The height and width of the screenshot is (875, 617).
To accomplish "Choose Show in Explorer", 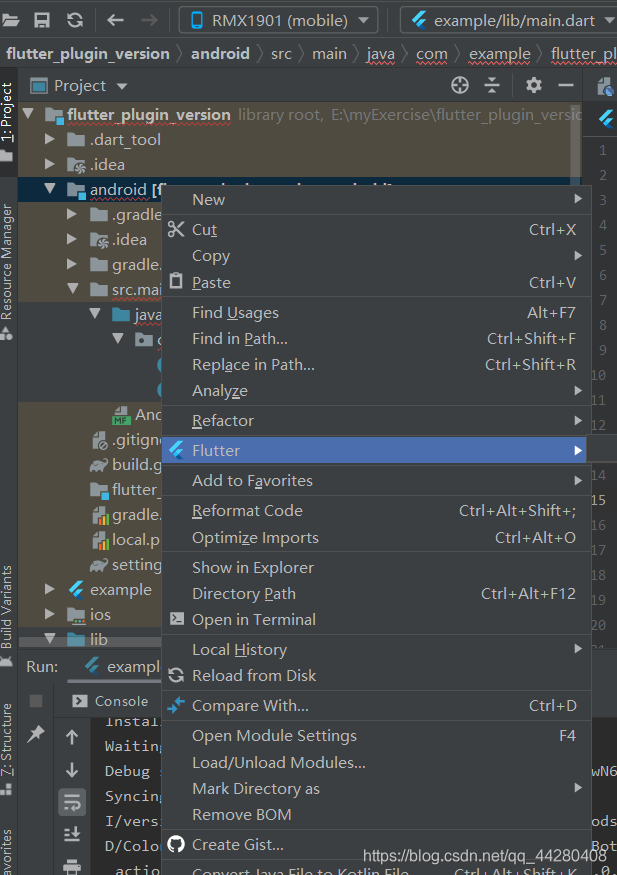I will tap(376, 568).
